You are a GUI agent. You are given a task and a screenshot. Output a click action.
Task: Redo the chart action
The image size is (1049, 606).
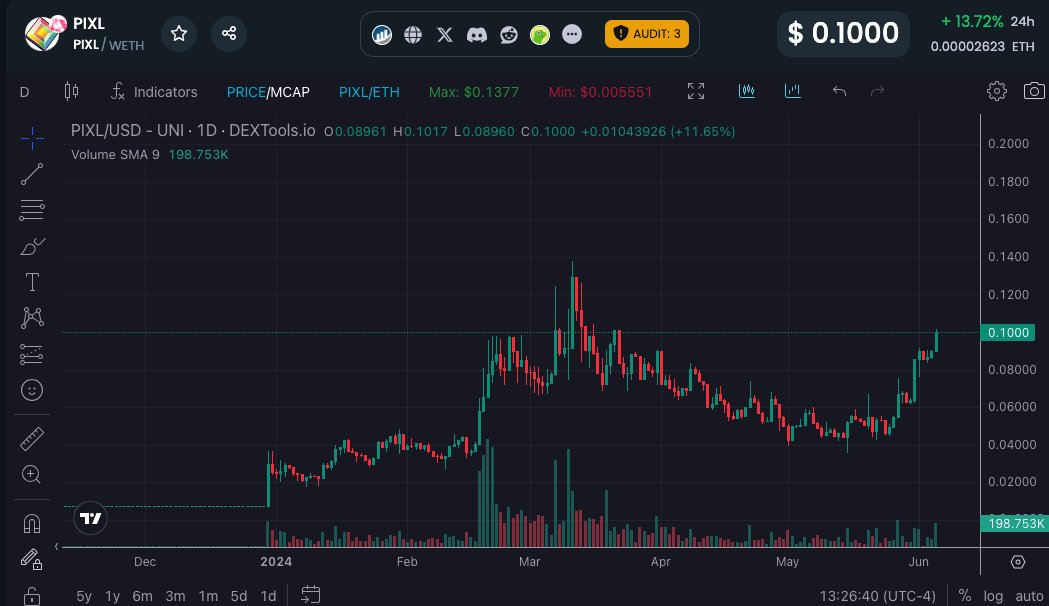pyautogui.click(x=877, y=91)
